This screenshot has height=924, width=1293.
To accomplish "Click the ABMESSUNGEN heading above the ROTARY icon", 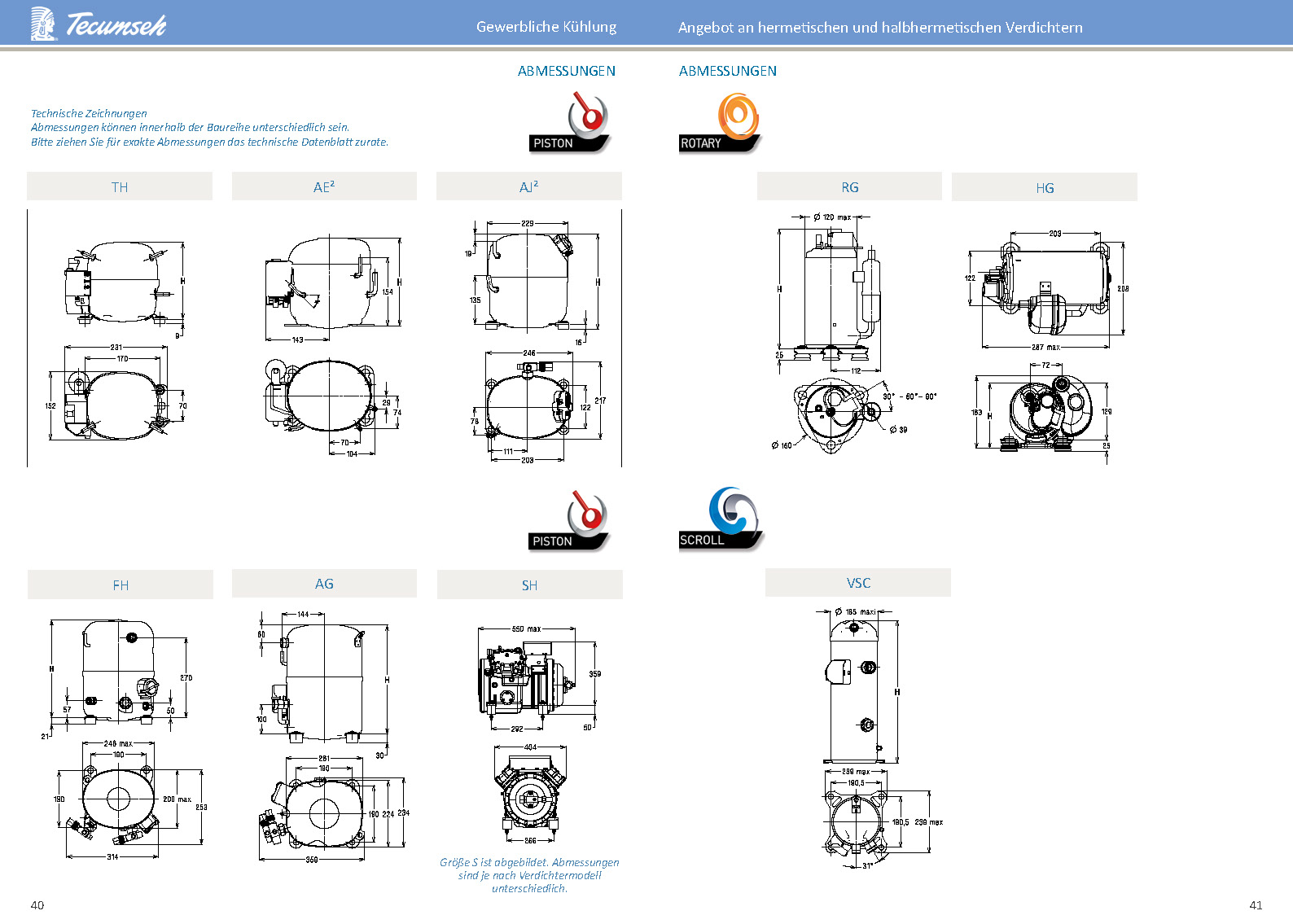I will (x=728, y=71).
